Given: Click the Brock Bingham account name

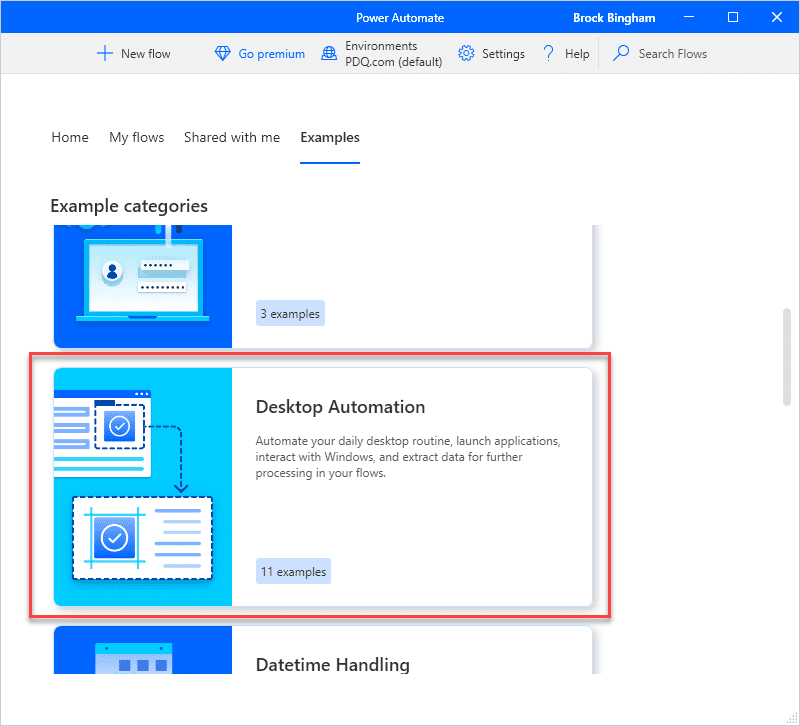Looking at the screenshot, I should [x=614, y=16].
